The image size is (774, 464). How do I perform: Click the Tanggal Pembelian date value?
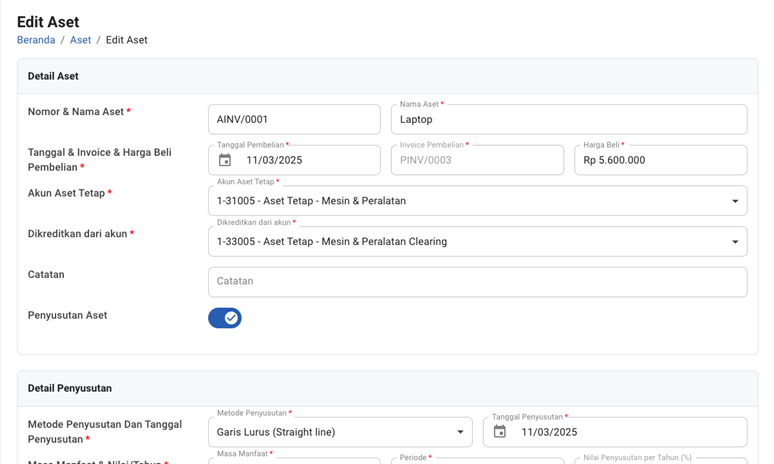274,160
